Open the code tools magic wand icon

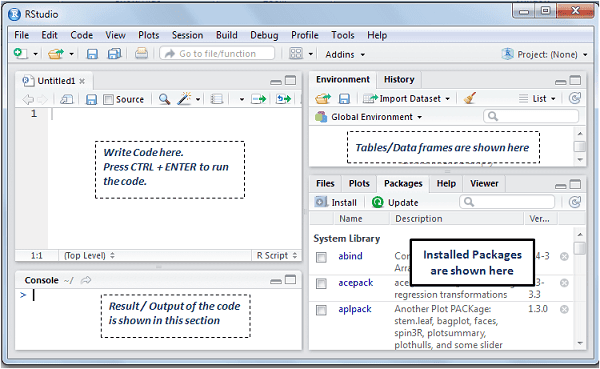point(184,99)
